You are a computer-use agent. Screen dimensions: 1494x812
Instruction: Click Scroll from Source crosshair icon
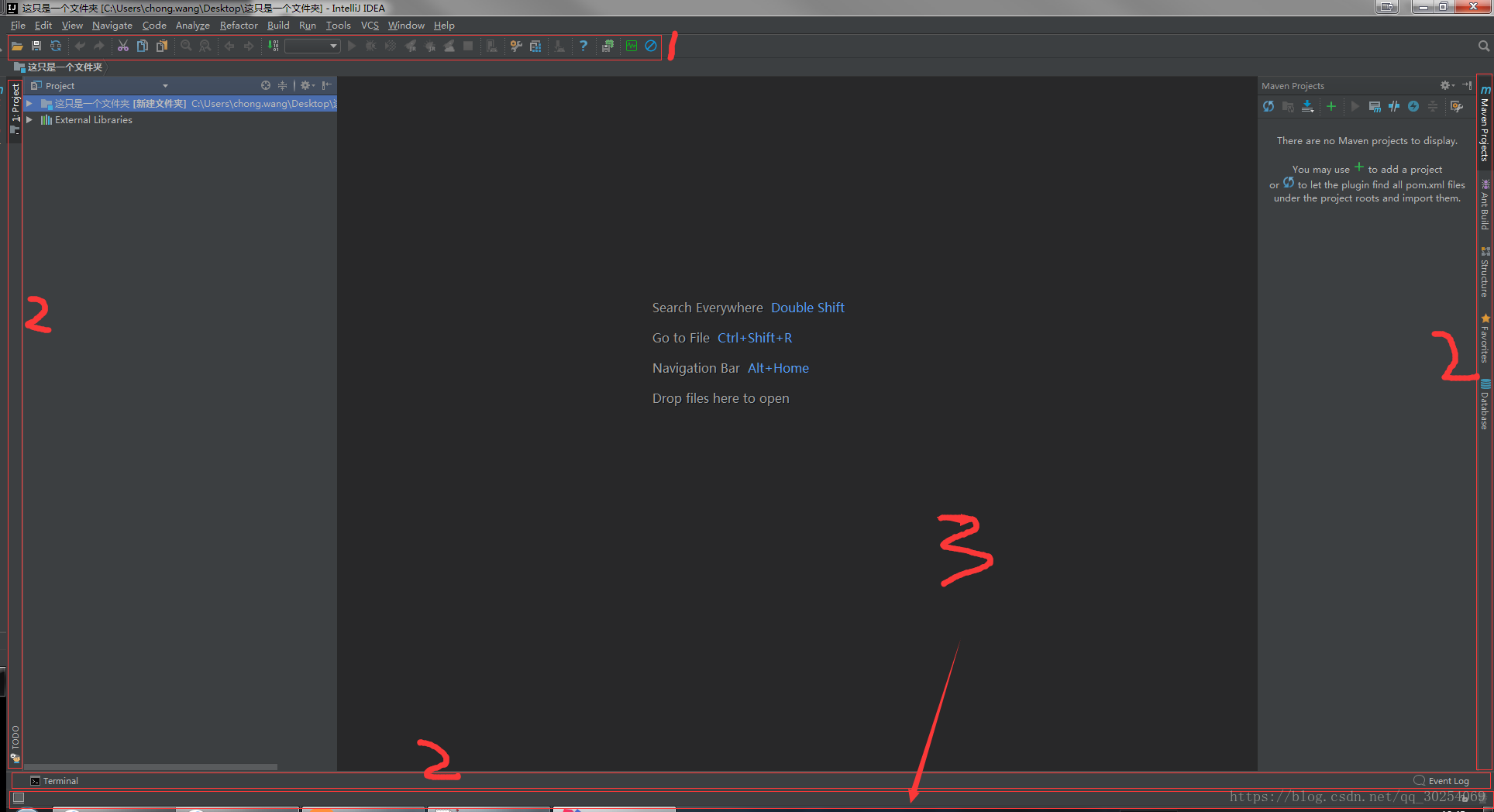click(266, 86)
